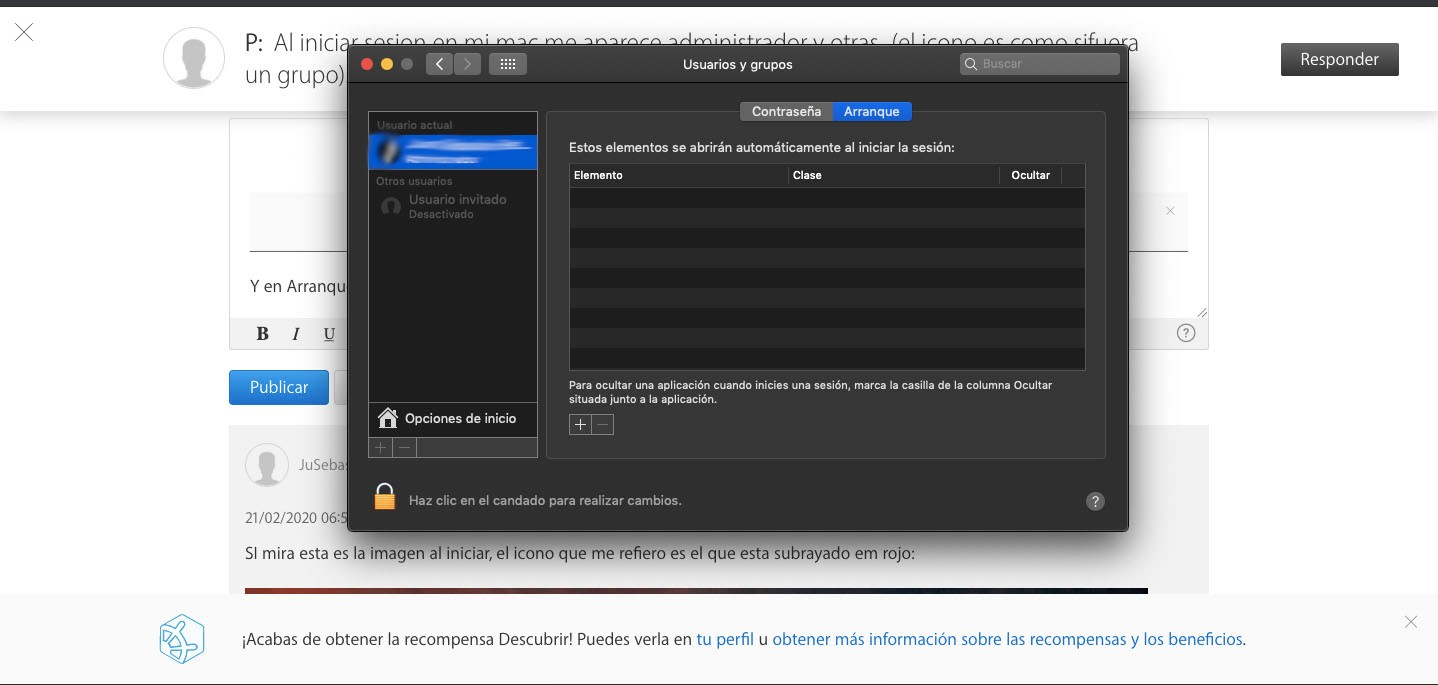Select the Arranque tab
Viewport: 1438px width, 685px height.
point(871,112)
